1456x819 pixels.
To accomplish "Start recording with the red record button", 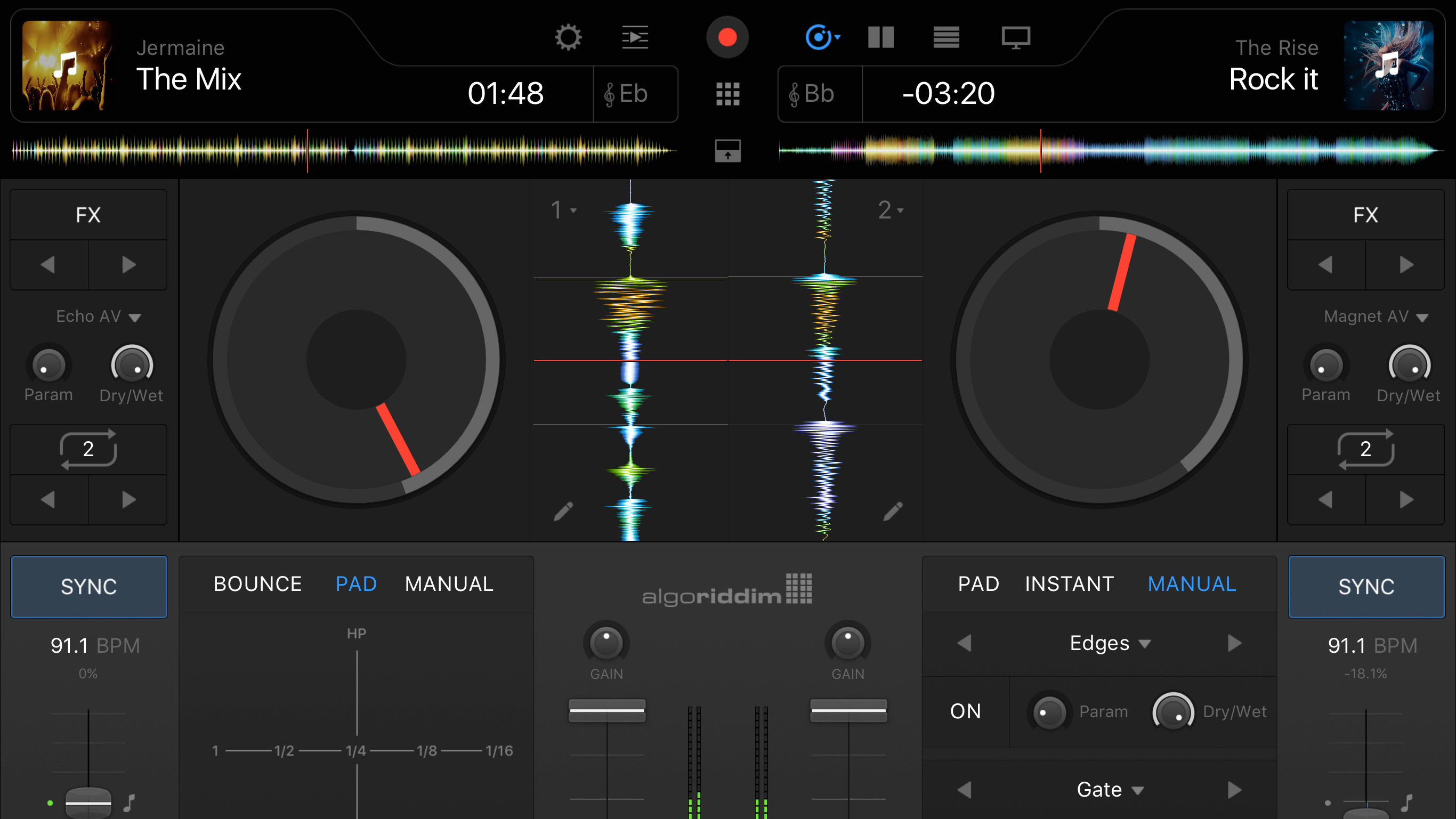I will coord(727,37).
